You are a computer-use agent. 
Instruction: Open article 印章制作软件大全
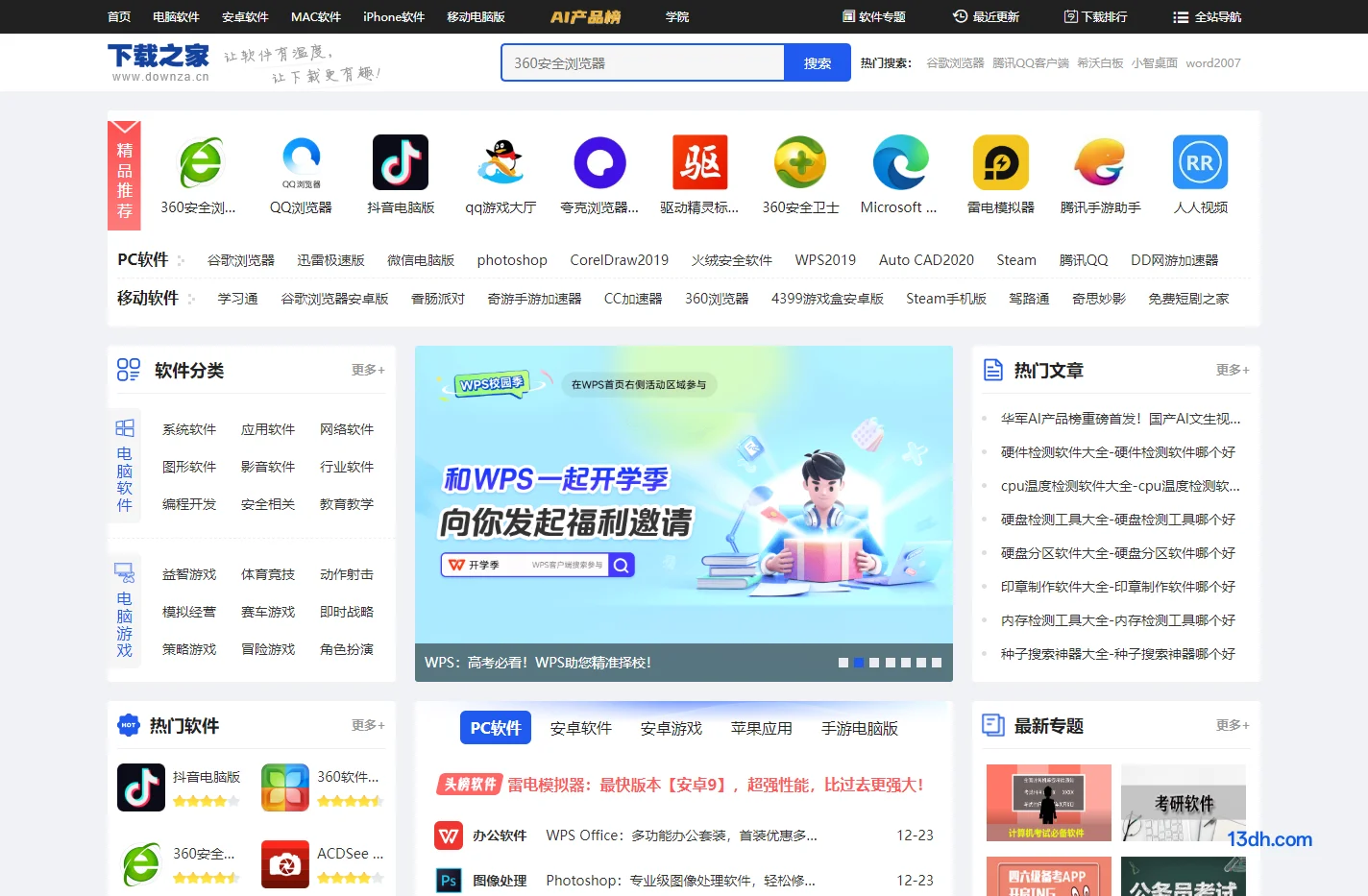point(1118,587)
